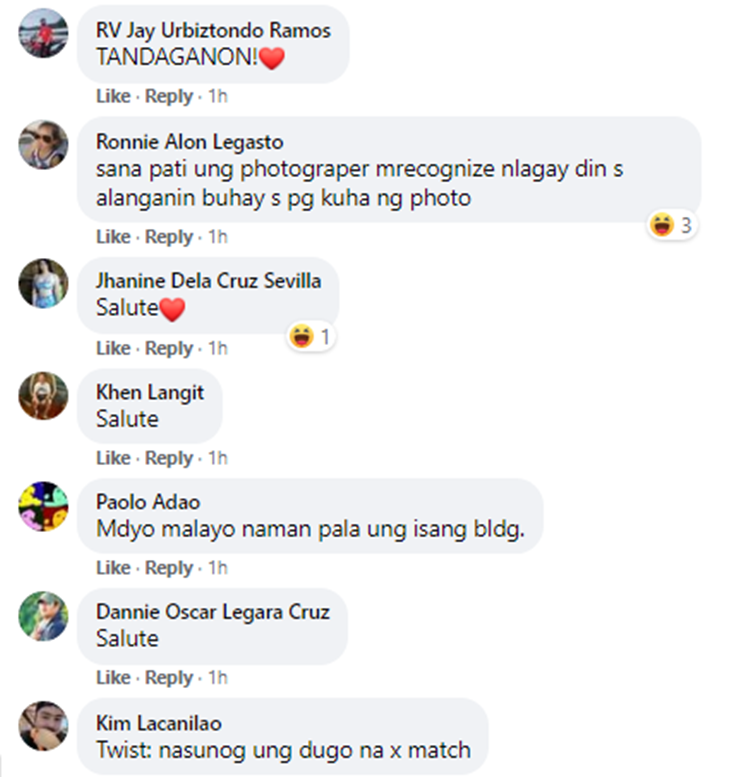Reply to Ronnie Alon Legasto's comment
Image resolution: width=750 pixels, height=777 pixels.
click(x=168, y=237)
